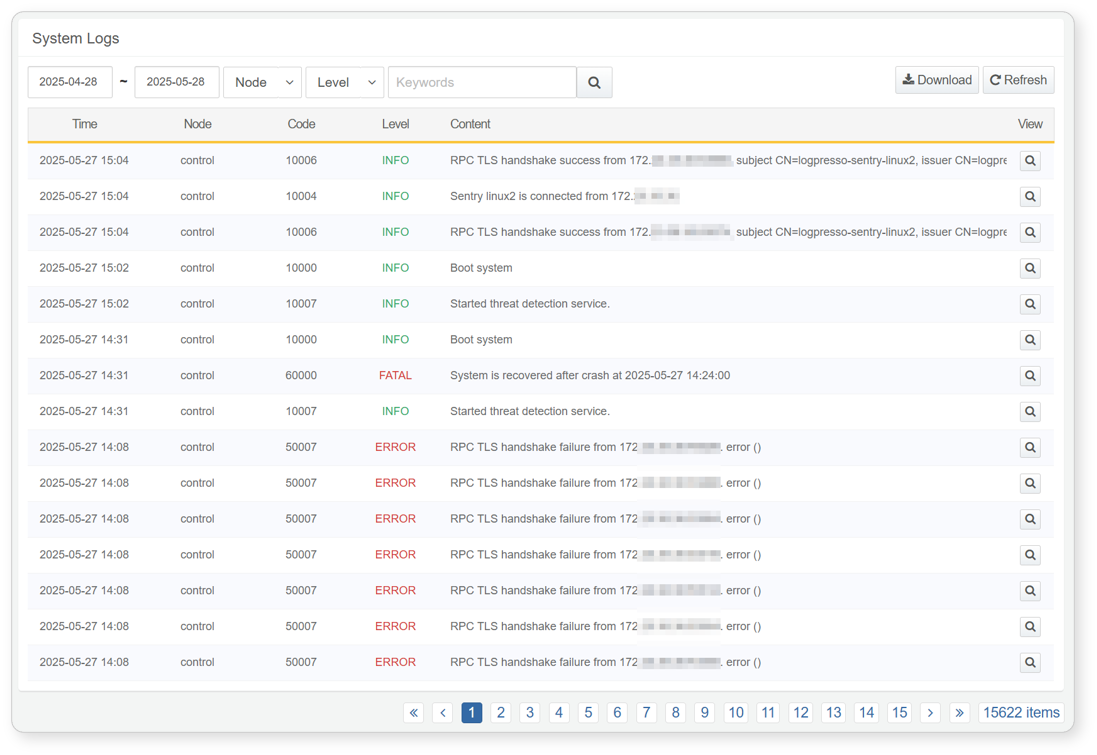The height and width of the screenshot is (755, 1097).
Task: Go to page 10
Action: (736, 712)
